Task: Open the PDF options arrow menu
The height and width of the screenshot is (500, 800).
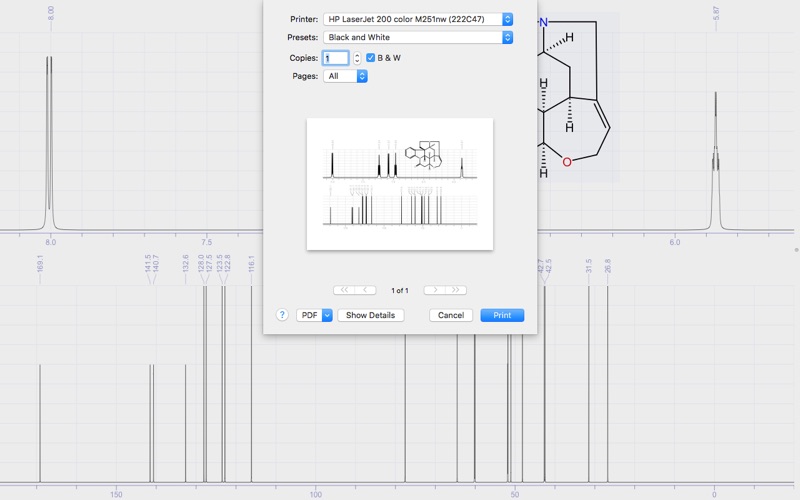Action: (x=327, y=315)
